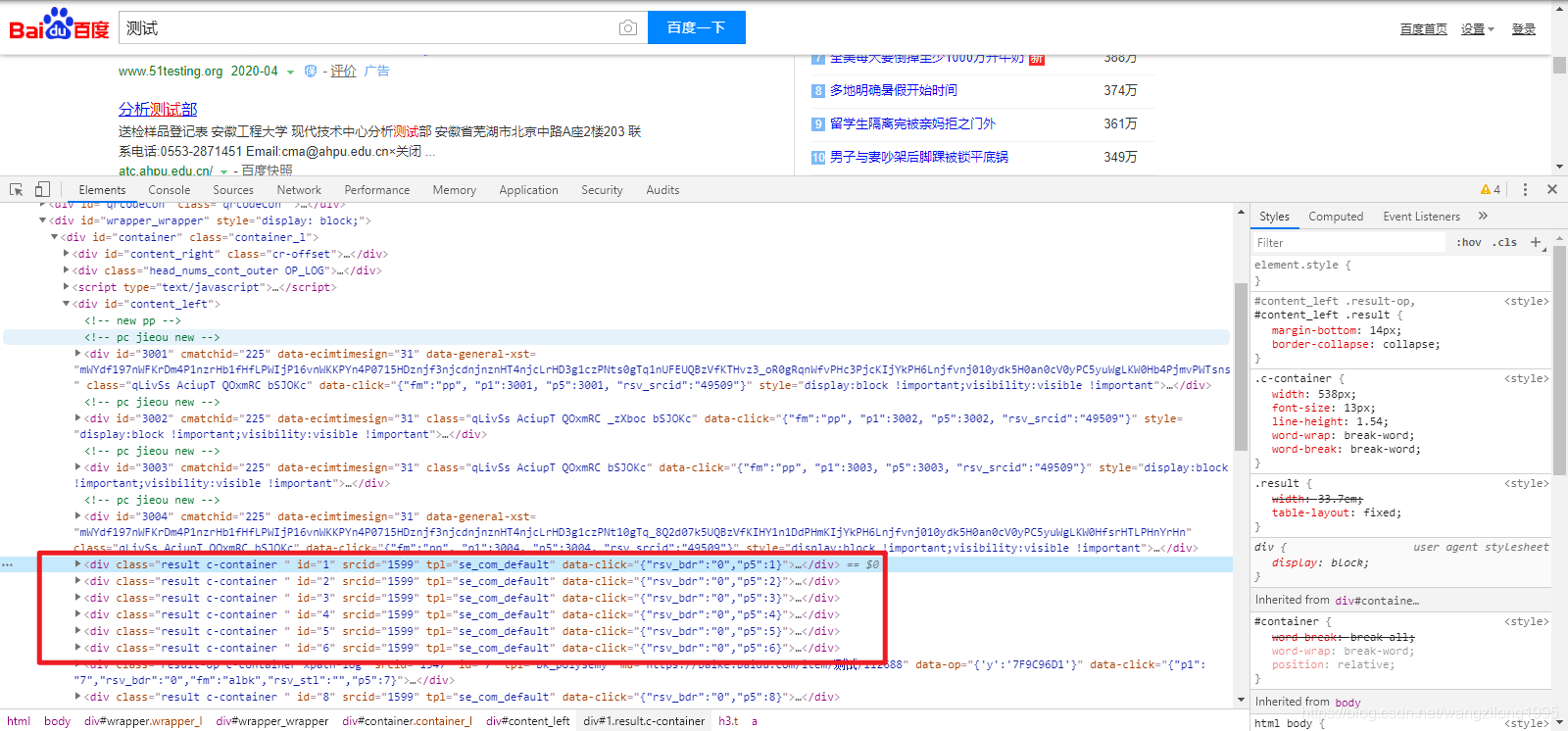Toggle the device toolbar icon

42,189
